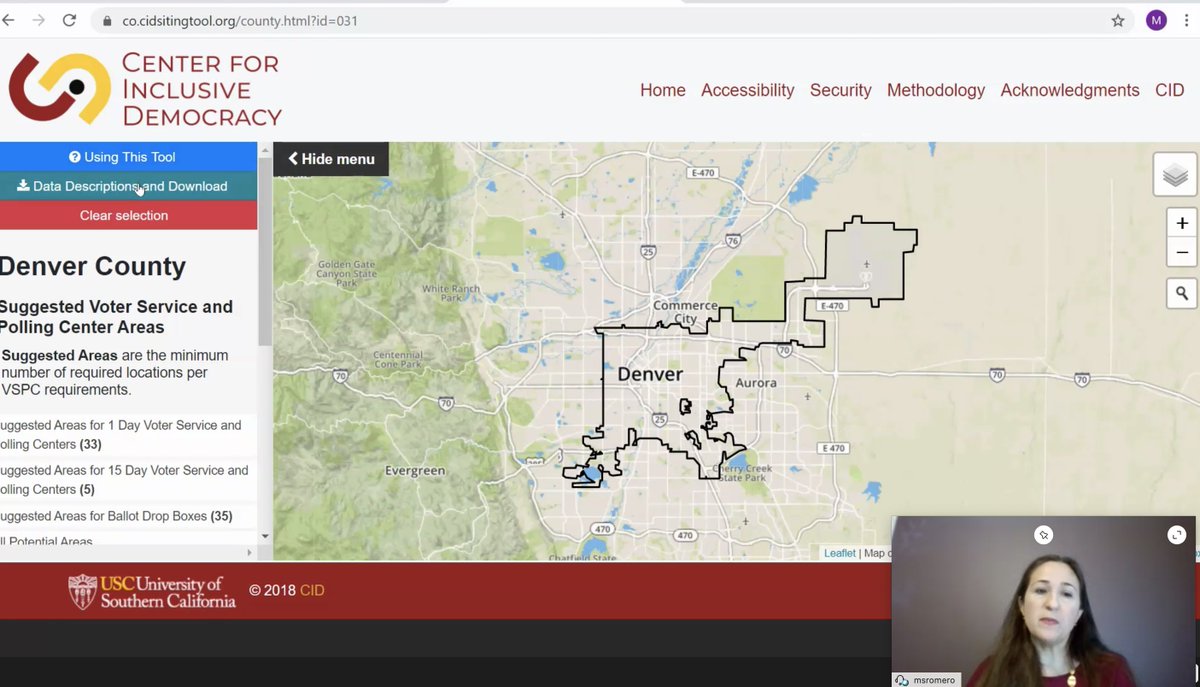Click the Evergreen map label
1200x687 pixels.
pos(415,471)
